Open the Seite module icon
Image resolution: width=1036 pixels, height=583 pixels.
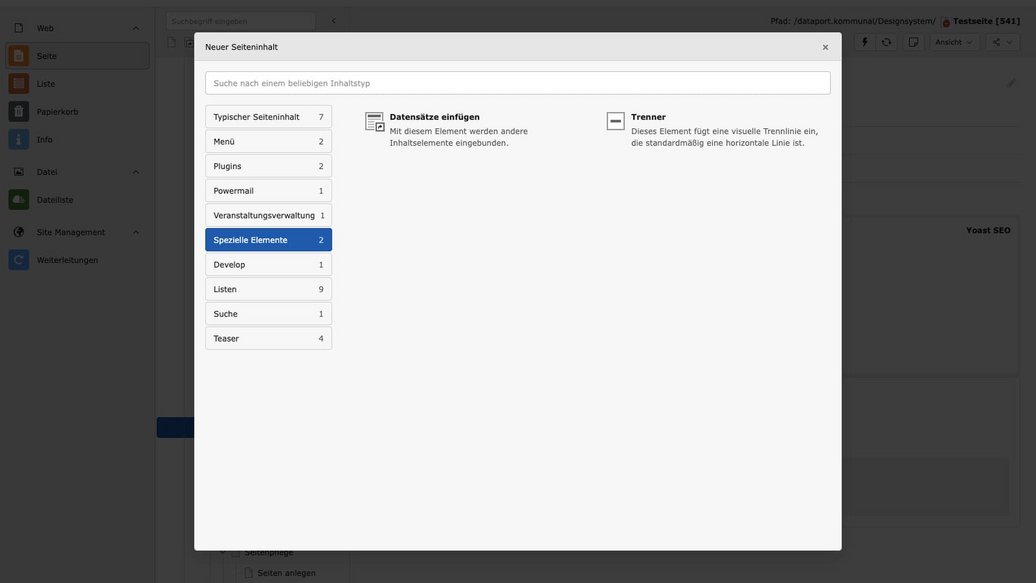coord(19,56)
